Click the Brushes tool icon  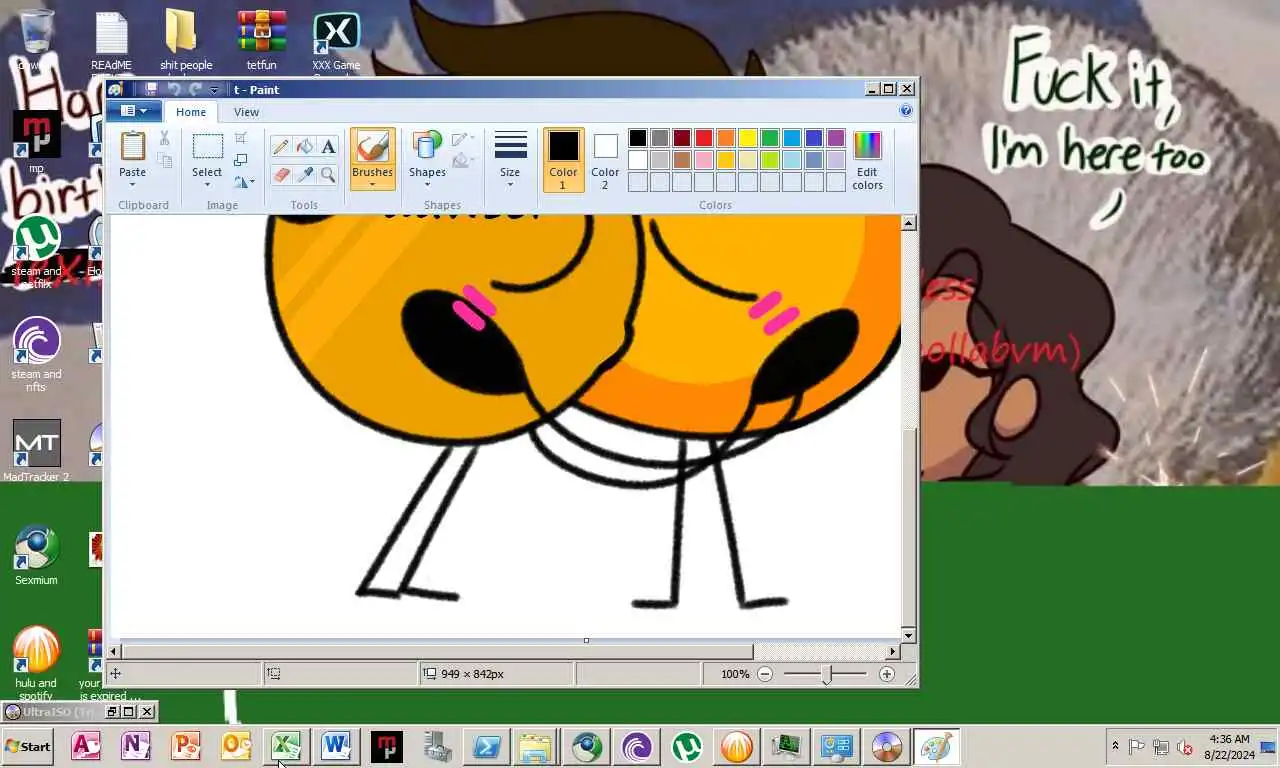(x=372, y=147)
